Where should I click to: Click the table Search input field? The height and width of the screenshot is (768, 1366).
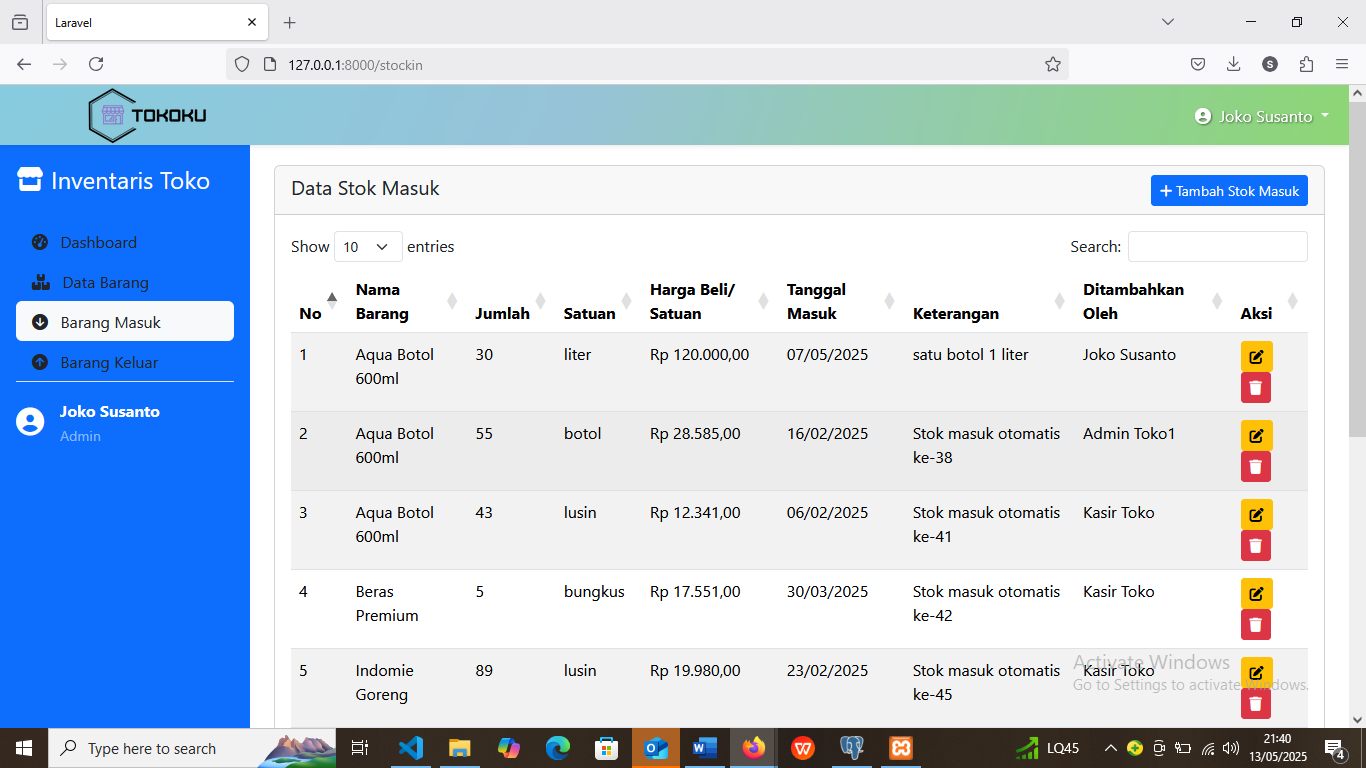(x=1217, y=247)
